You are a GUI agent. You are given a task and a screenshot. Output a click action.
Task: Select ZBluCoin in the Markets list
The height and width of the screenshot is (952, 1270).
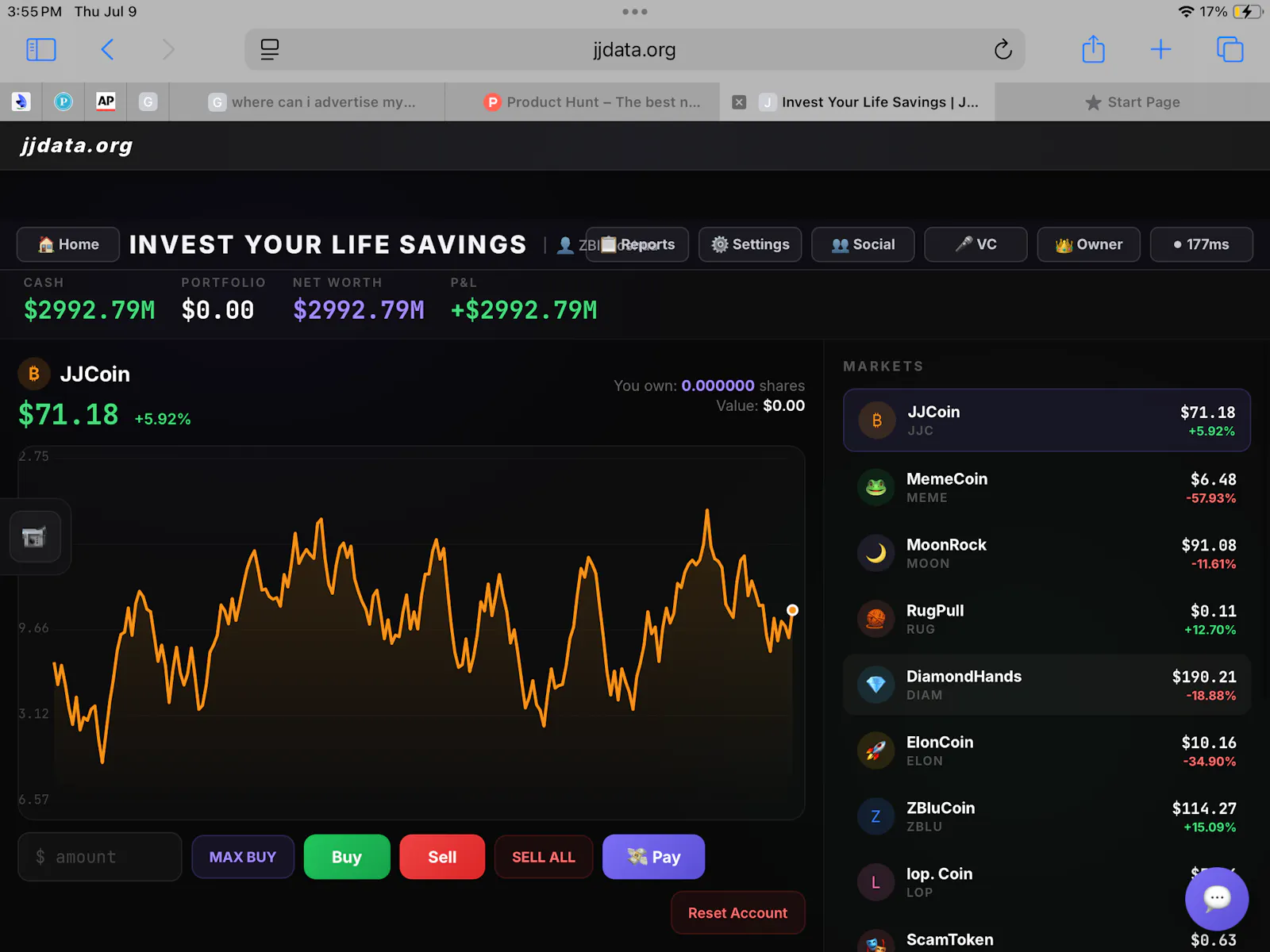tap(1047, 816)
